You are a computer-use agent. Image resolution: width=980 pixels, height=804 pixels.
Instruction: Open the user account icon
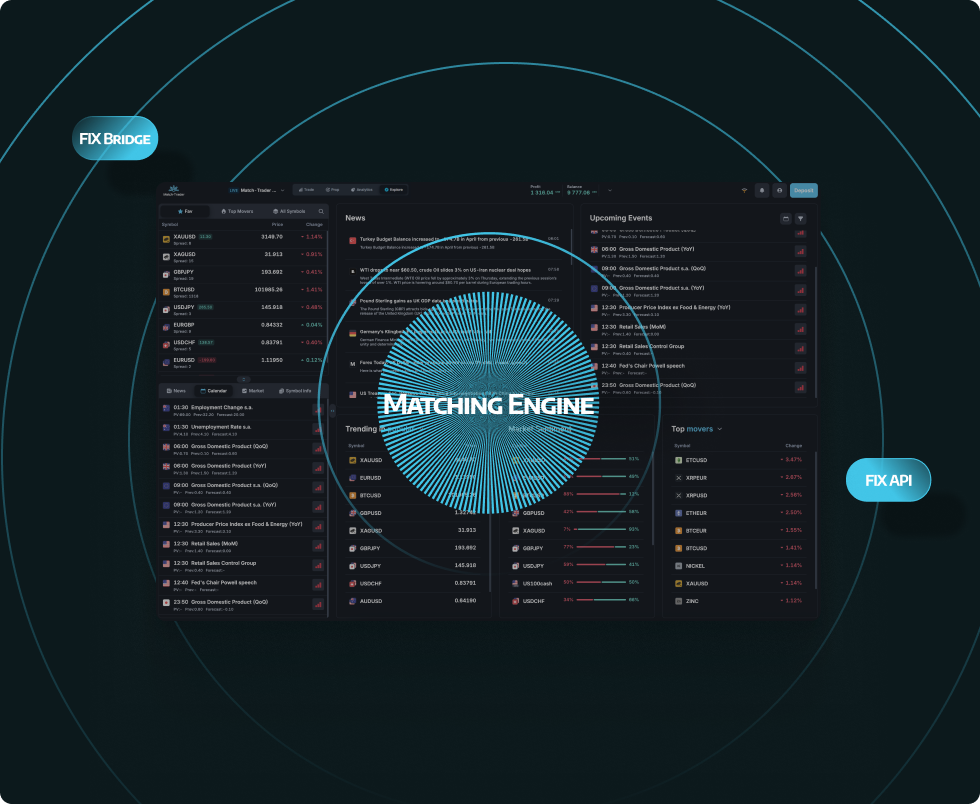[779, 190]
